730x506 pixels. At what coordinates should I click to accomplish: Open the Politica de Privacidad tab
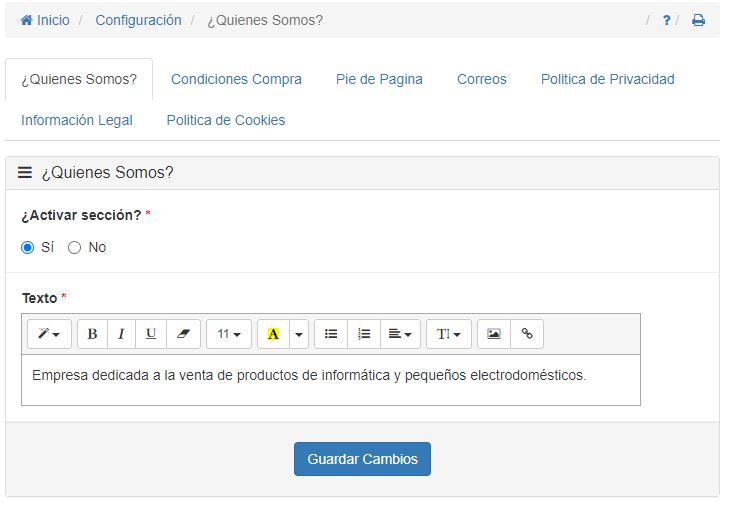coord(607,79)
